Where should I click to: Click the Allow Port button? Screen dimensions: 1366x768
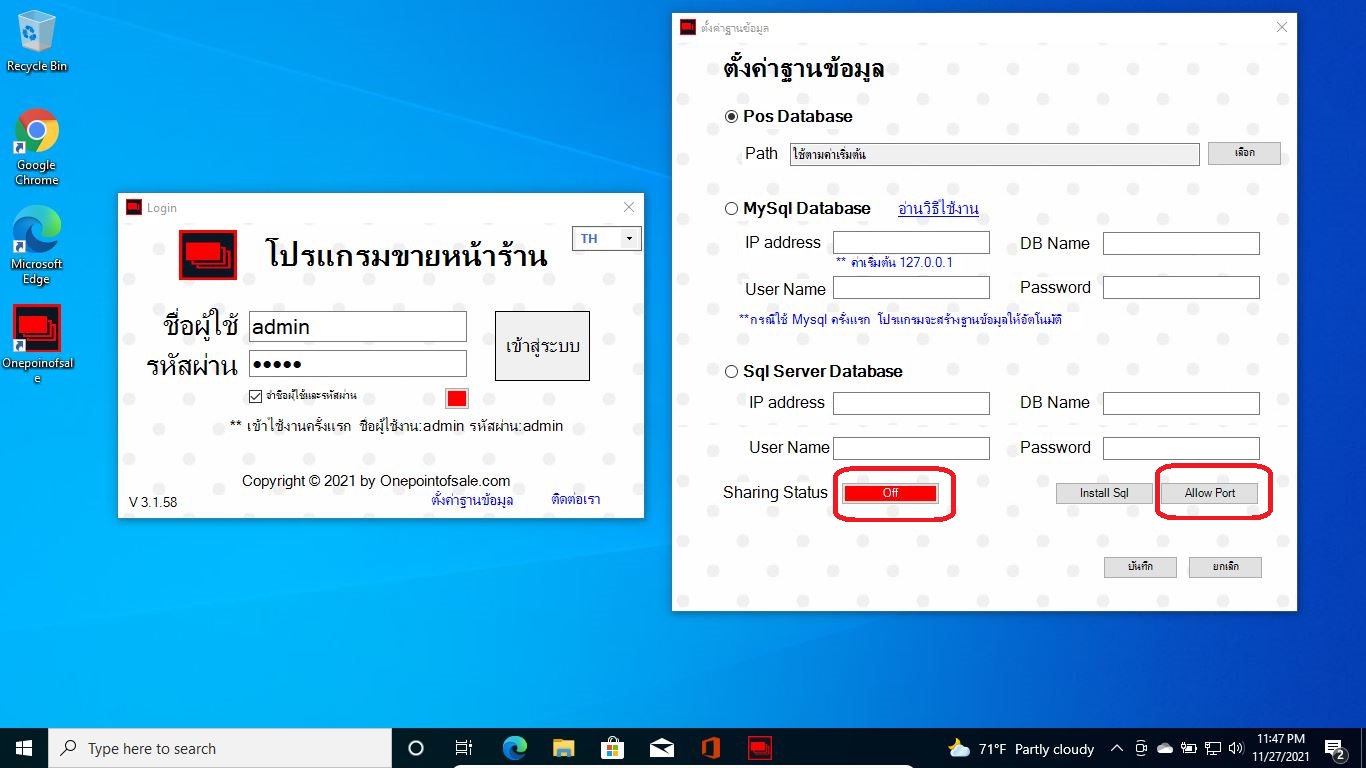pyautogui.click(x=1210, y=493)
